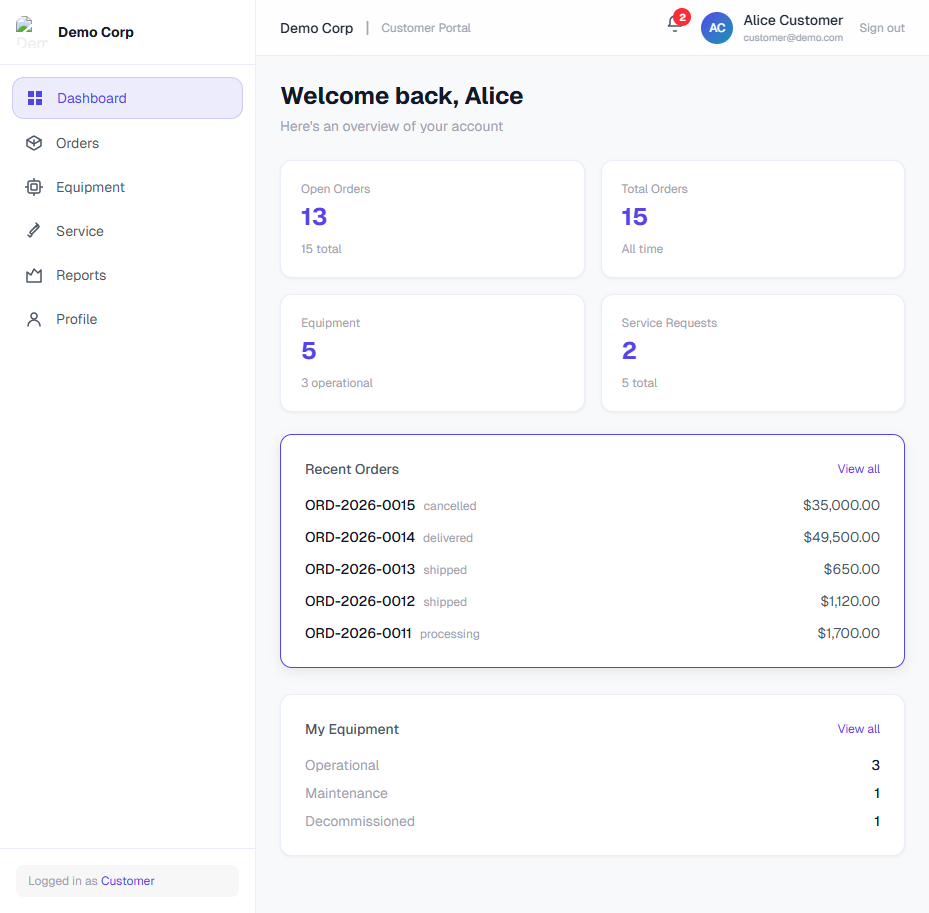Click the Dashboard grid icon
The height and width of the screenshot is (913, 929).
(x=35, y=98)
